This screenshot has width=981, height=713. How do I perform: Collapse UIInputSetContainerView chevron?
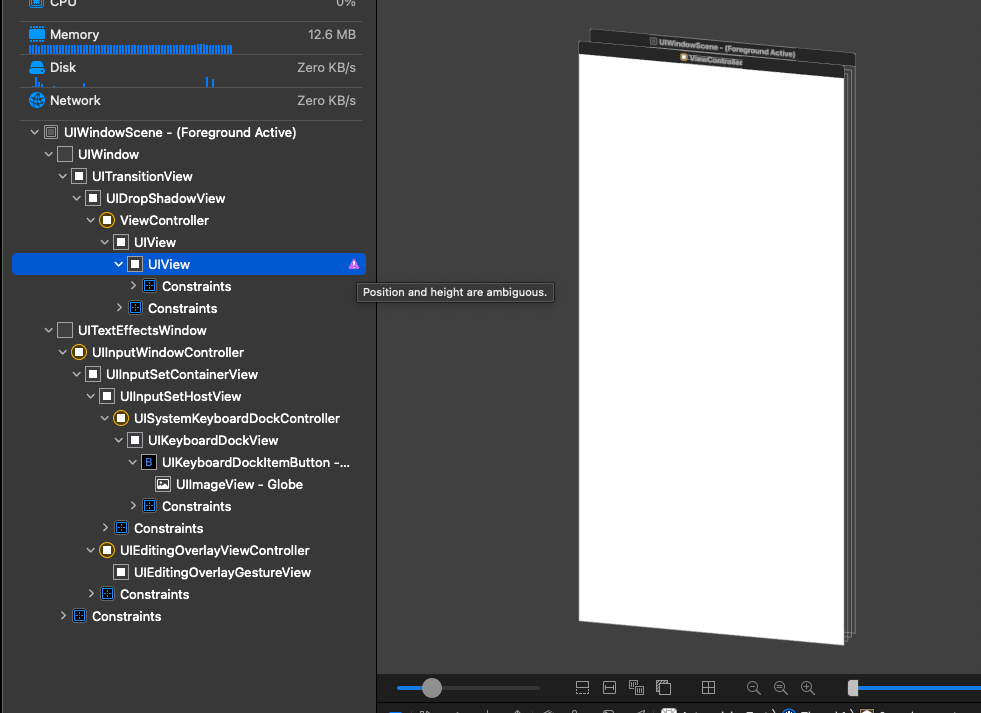[x=77, y=374]
